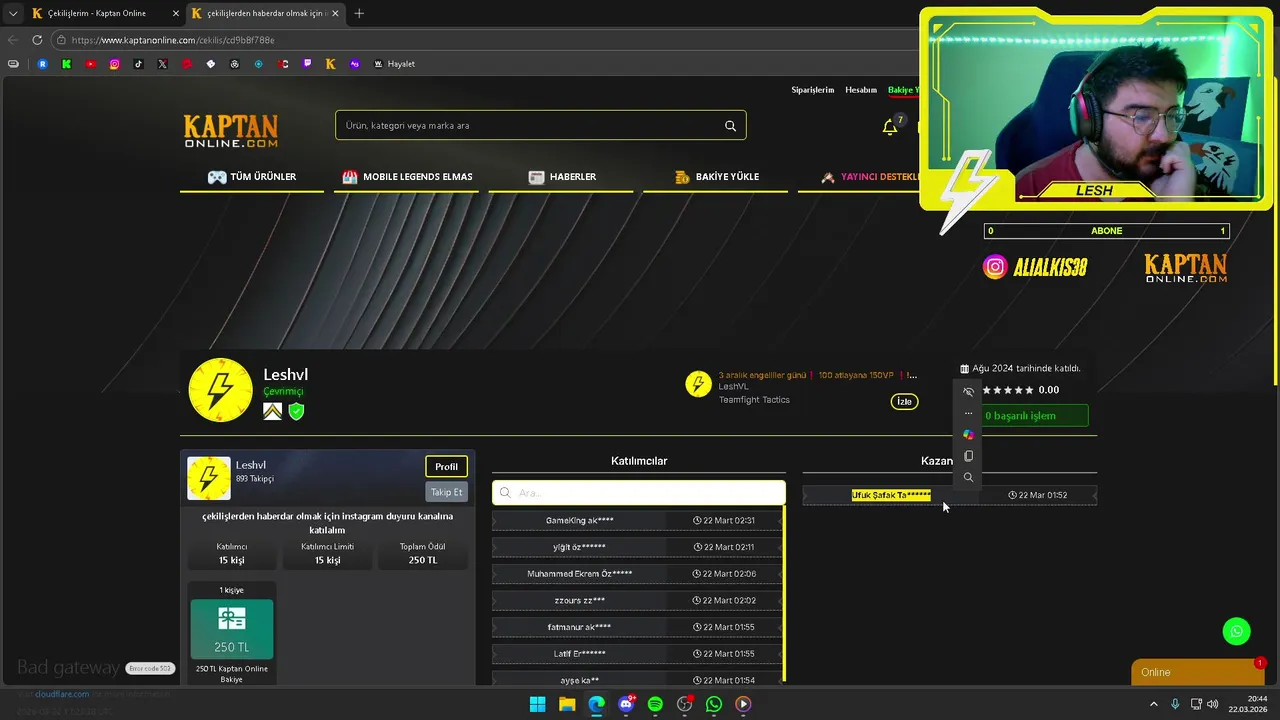Open a new browser tab
This screenshot has height=720, width=1280.
click(359, 13)
